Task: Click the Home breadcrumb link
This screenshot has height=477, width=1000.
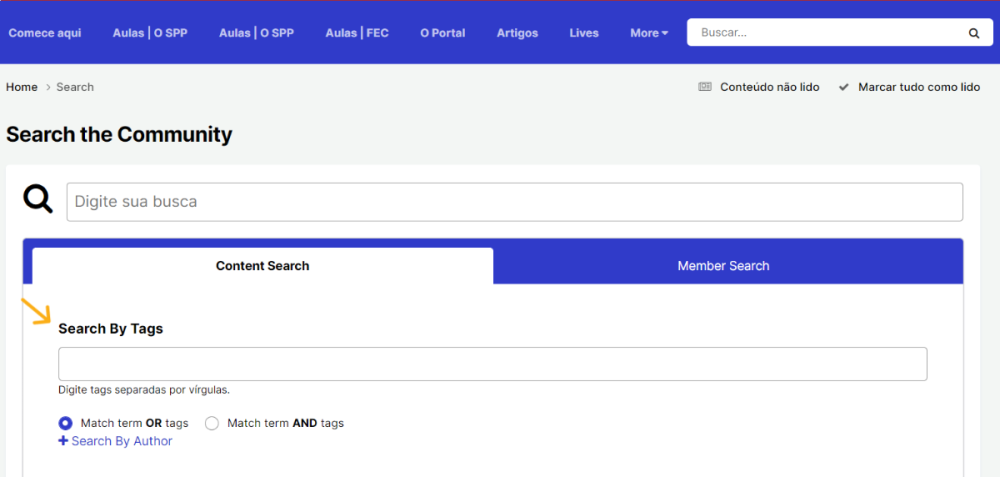Action: tap(22, 87)
